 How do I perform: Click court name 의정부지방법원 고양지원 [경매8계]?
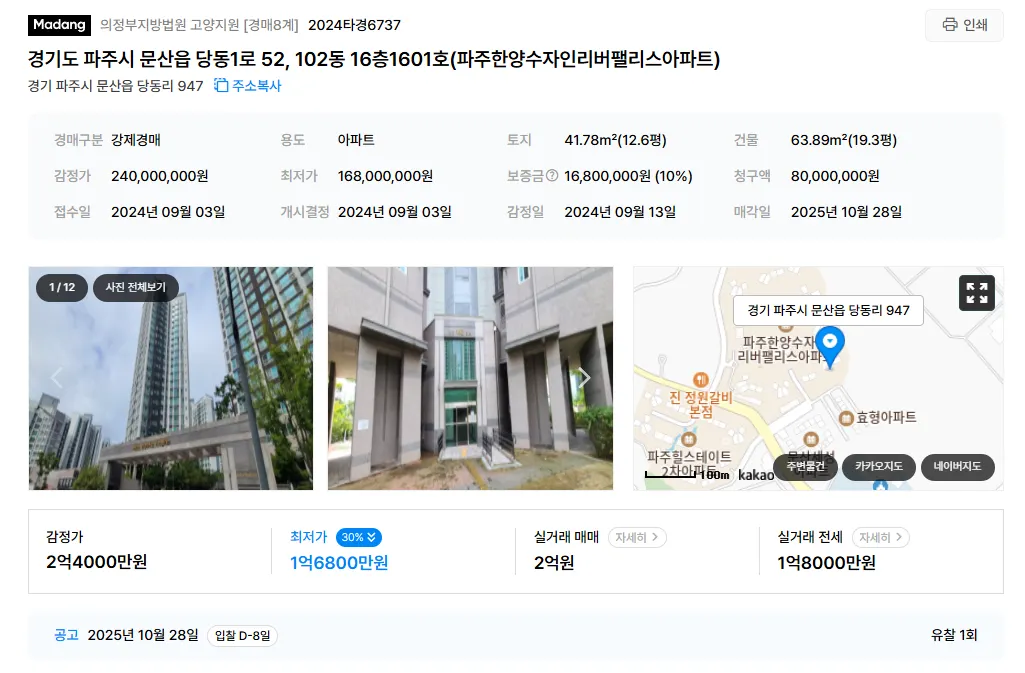tap(199, 25)
